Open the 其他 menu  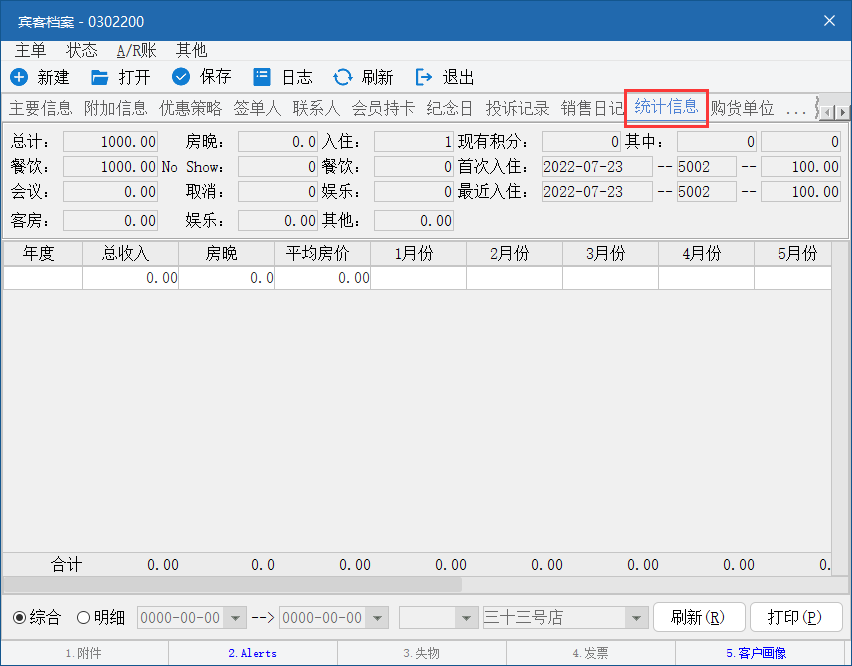191,51
